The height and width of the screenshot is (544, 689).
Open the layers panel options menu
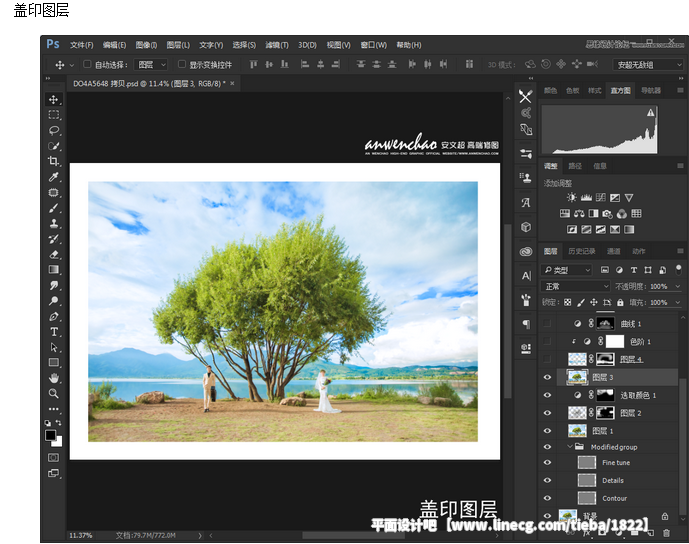(680, 251)
